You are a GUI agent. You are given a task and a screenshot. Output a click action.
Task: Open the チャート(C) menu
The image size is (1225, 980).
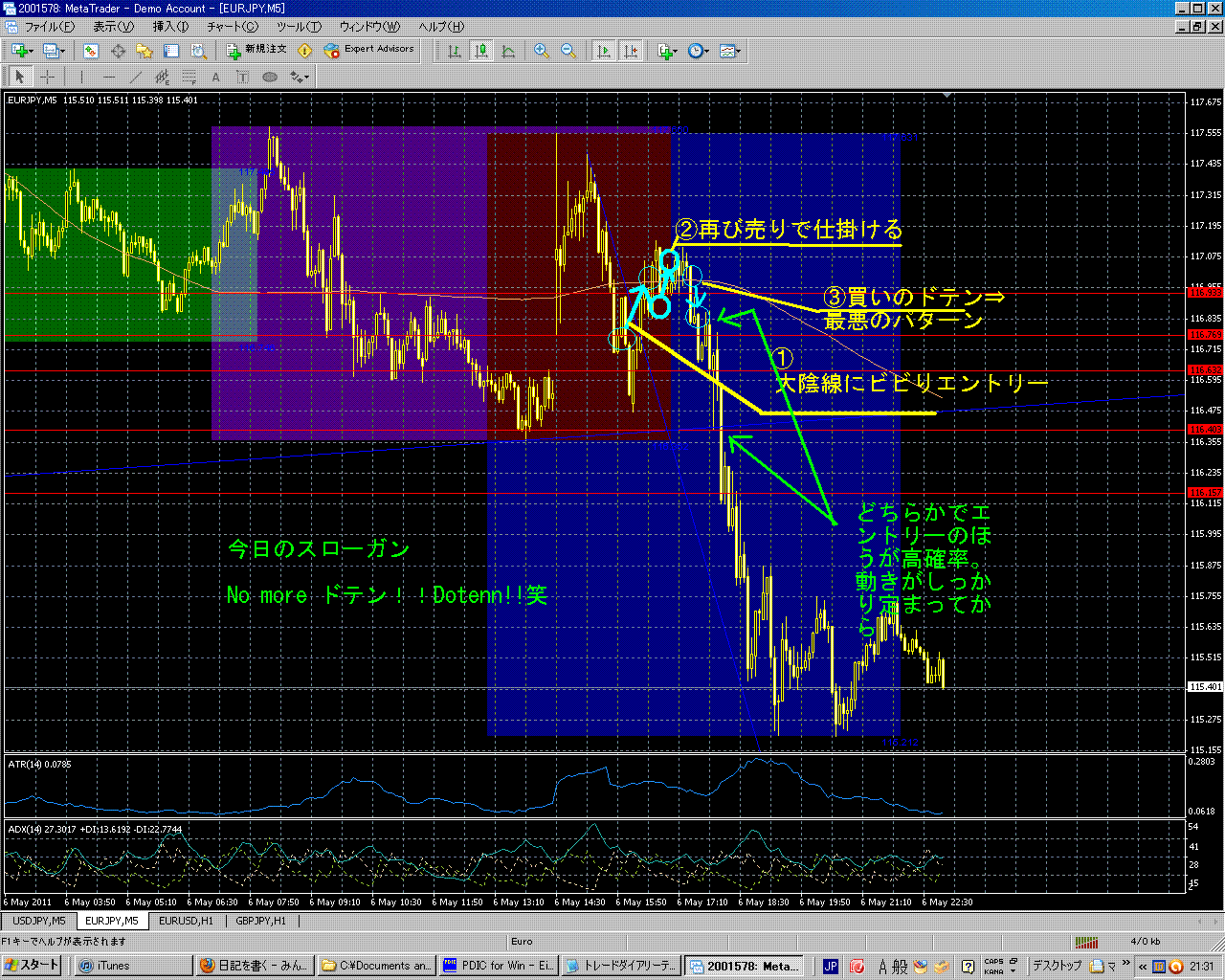tap(233, 27)
